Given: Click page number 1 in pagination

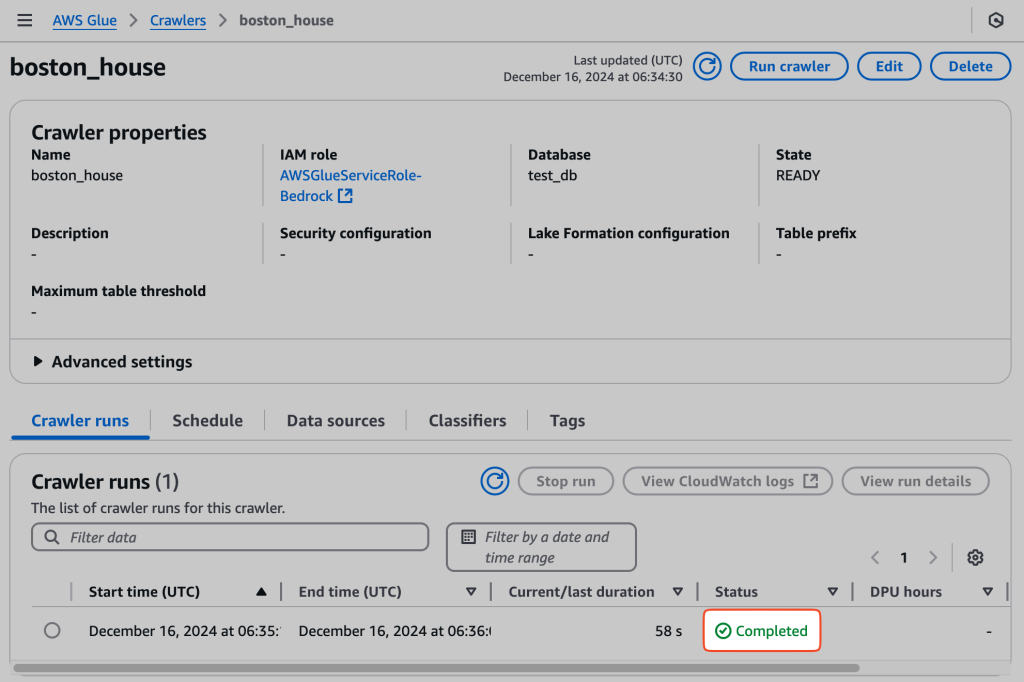Looking at the screenshot, I should pos(904,557).
